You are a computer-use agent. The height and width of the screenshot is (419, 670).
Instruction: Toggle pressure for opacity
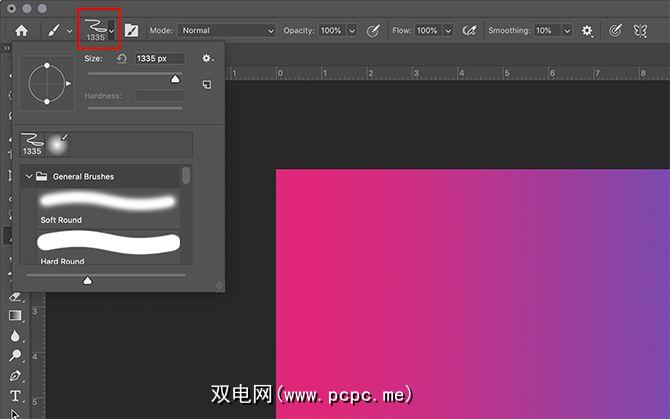374,31
